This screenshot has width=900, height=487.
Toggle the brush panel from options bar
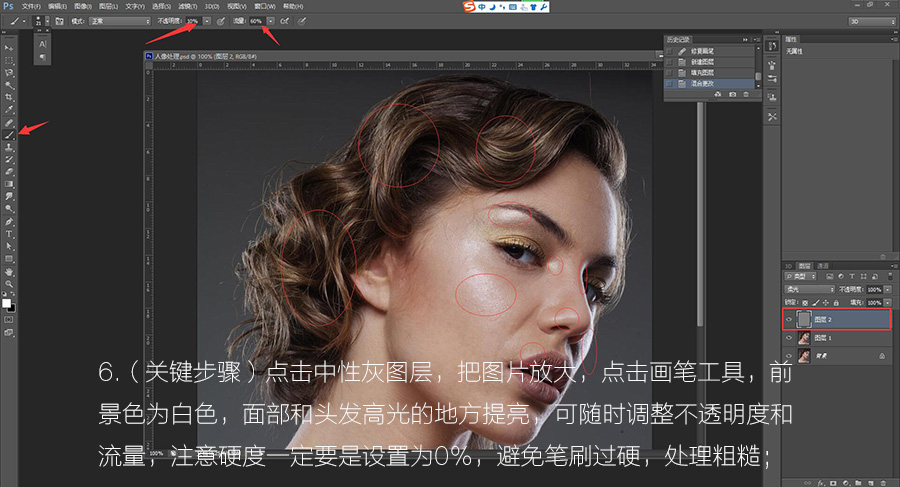point(59,21)
